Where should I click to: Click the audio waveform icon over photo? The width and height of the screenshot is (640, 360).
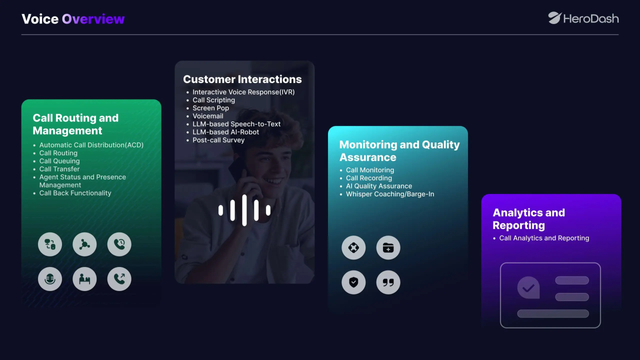[244, 210]
